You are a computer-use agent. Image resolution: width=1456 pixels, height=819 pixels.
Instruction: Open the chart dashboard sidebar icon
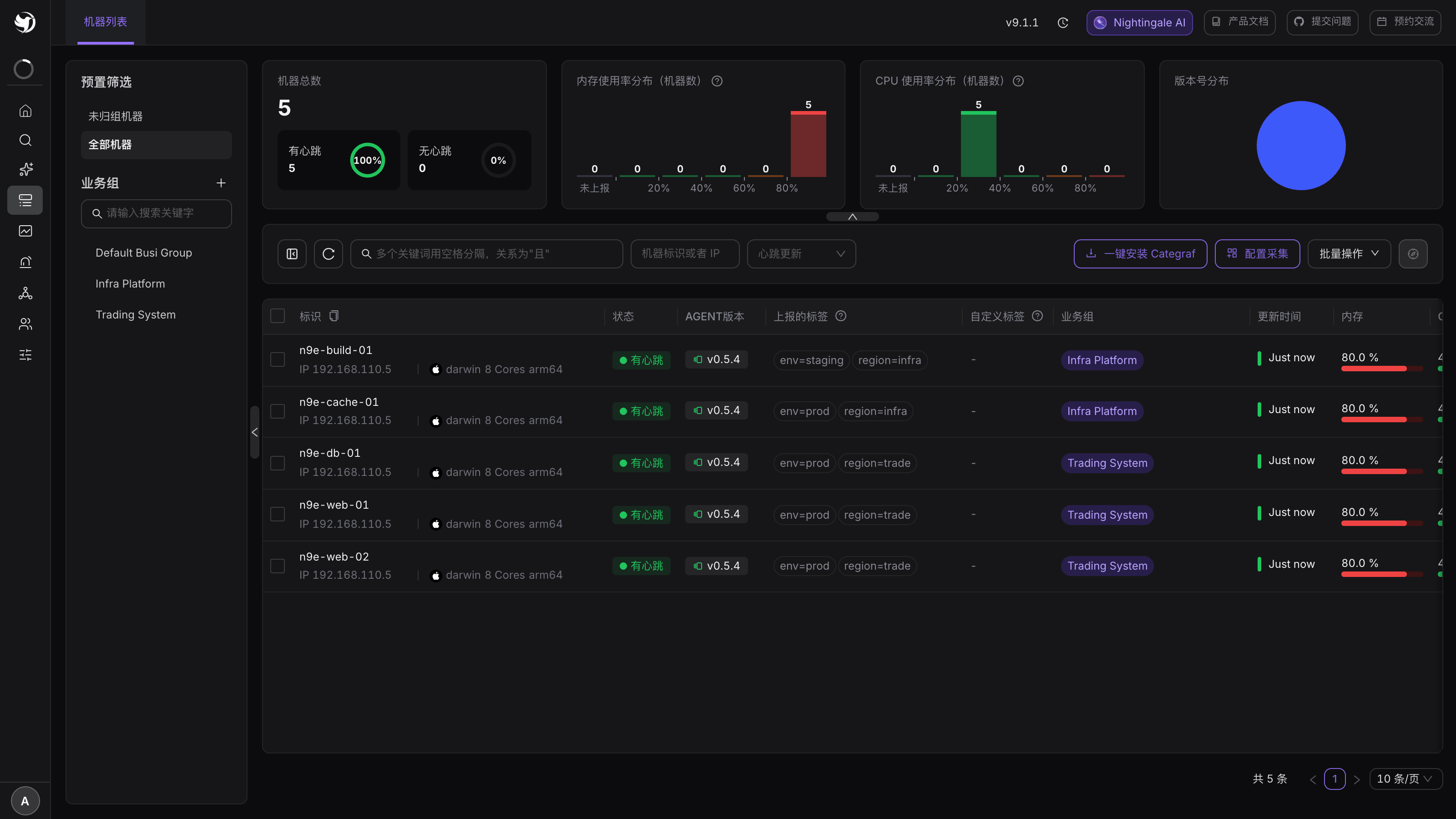25,231
